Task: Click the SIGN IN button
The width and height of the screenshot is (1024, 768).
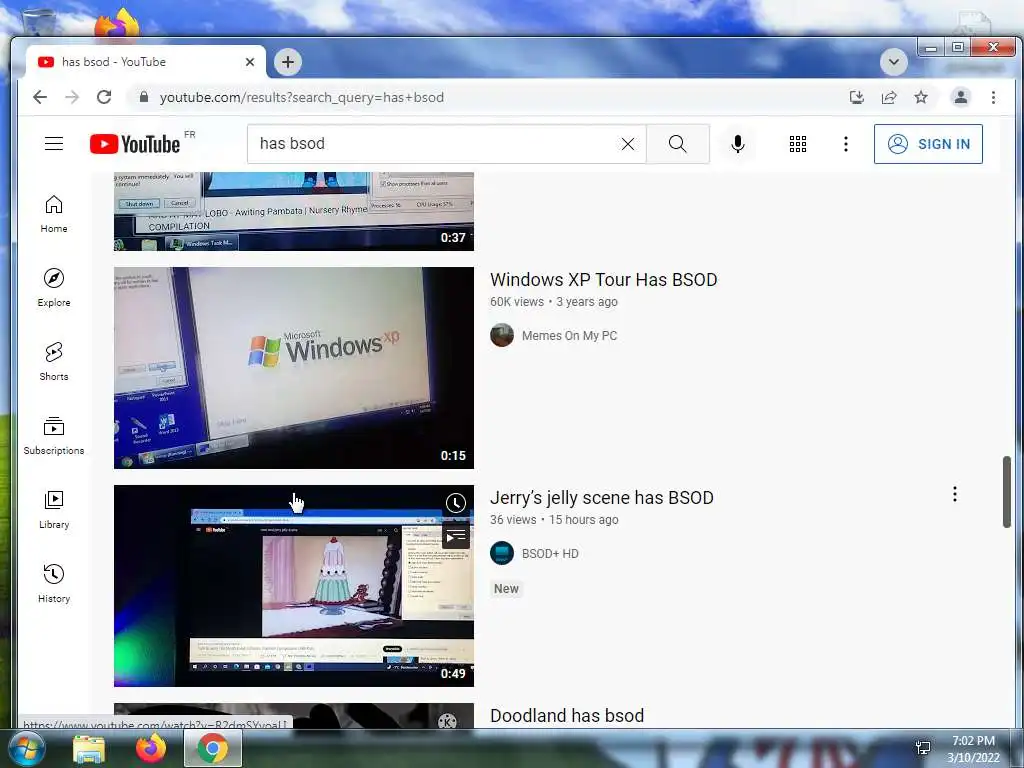Action: 928,144
